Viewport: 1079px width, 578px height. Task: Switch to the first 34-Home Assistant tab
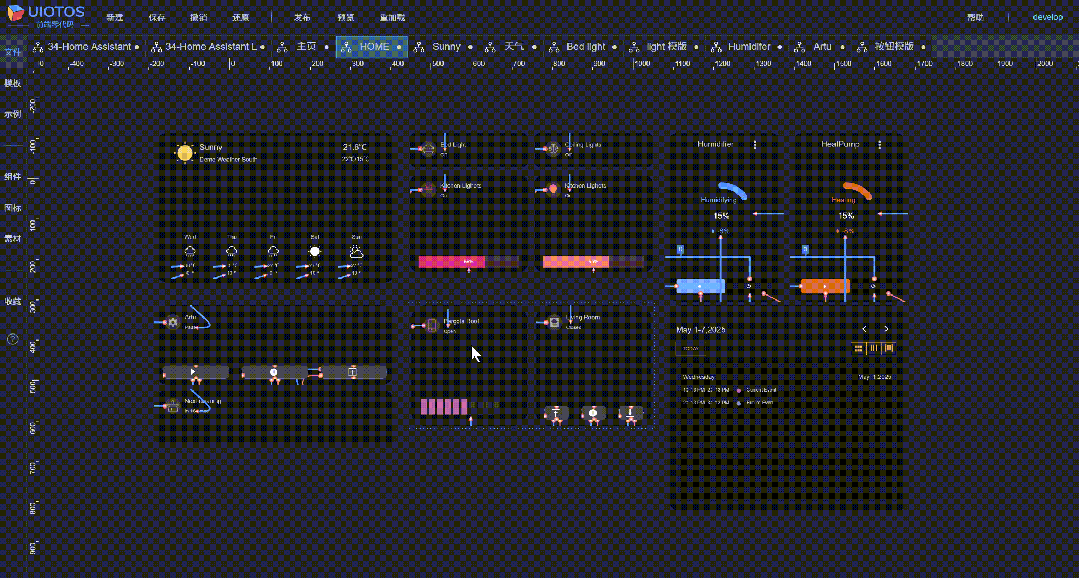(x=86, y=47)
